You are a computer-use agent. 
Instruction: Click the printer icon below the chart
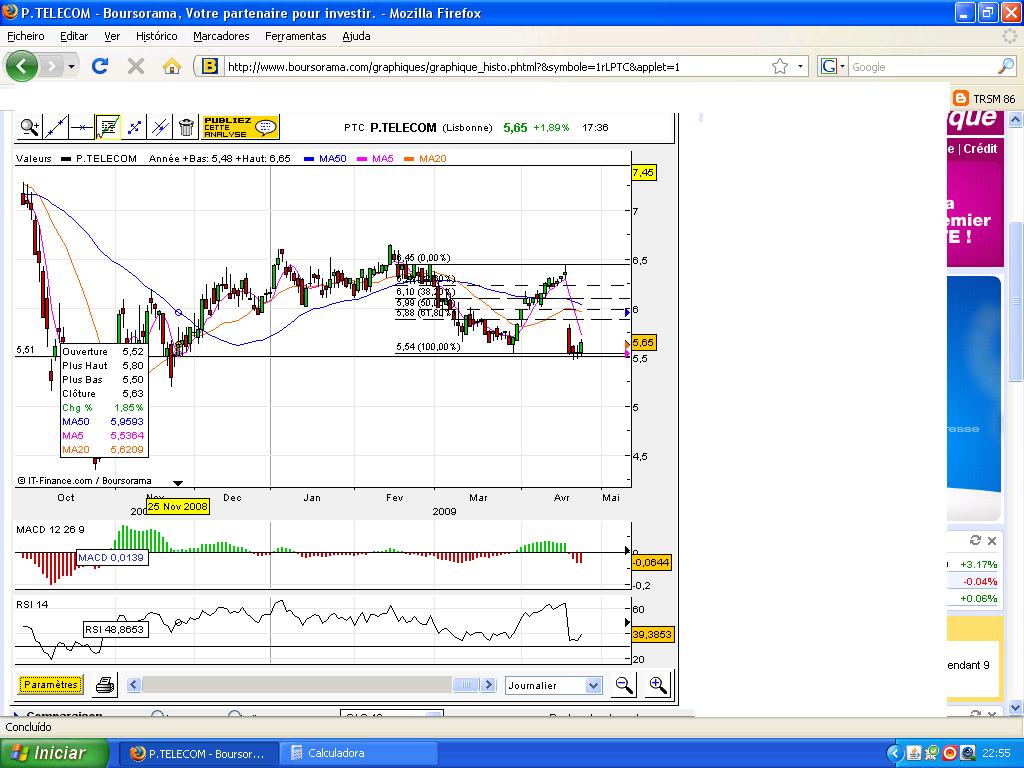click(x=105, y=685)
